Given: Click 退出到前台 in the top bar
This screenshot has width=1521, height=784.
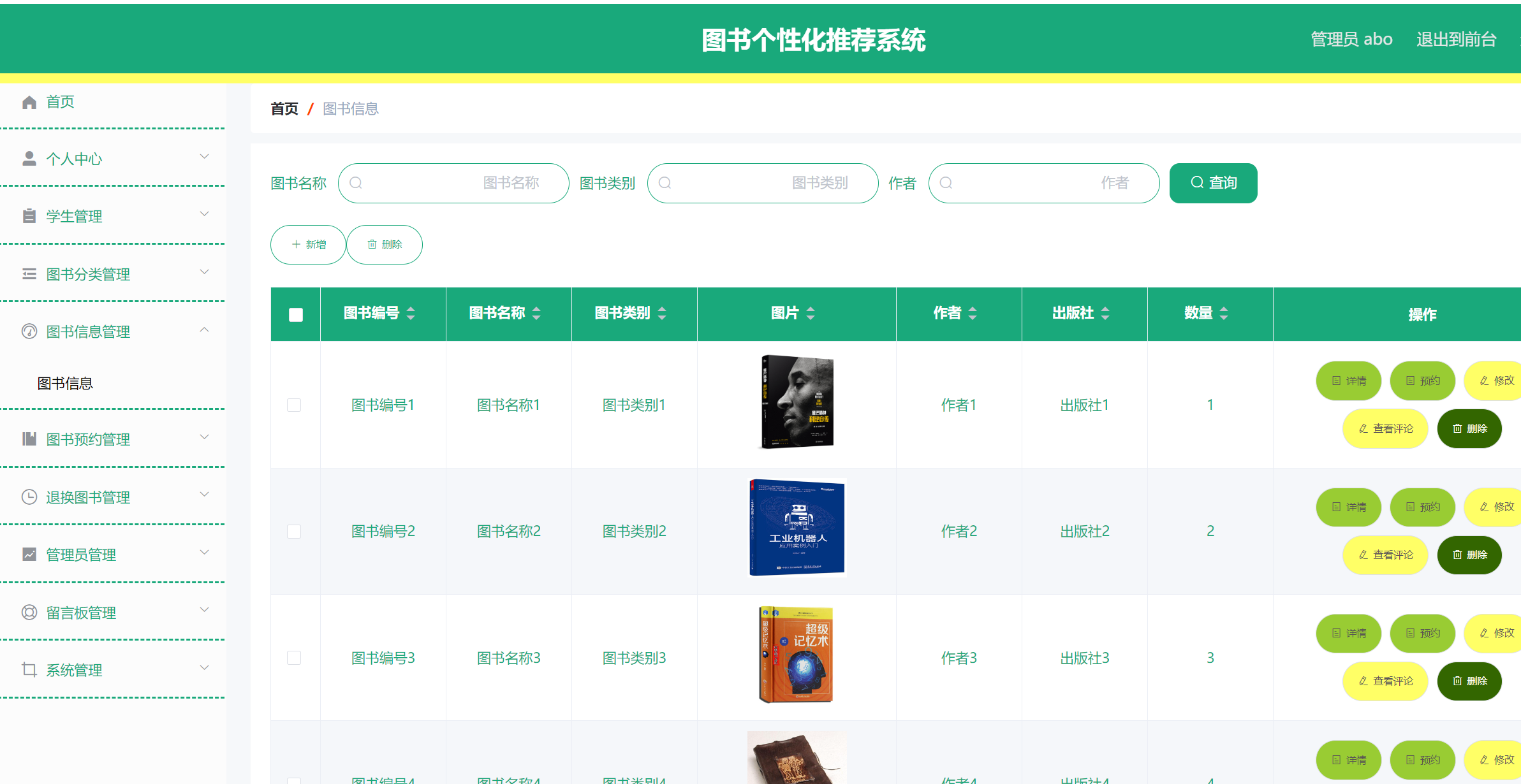Looking at the screenshot, I should [x=1455, y=39].
